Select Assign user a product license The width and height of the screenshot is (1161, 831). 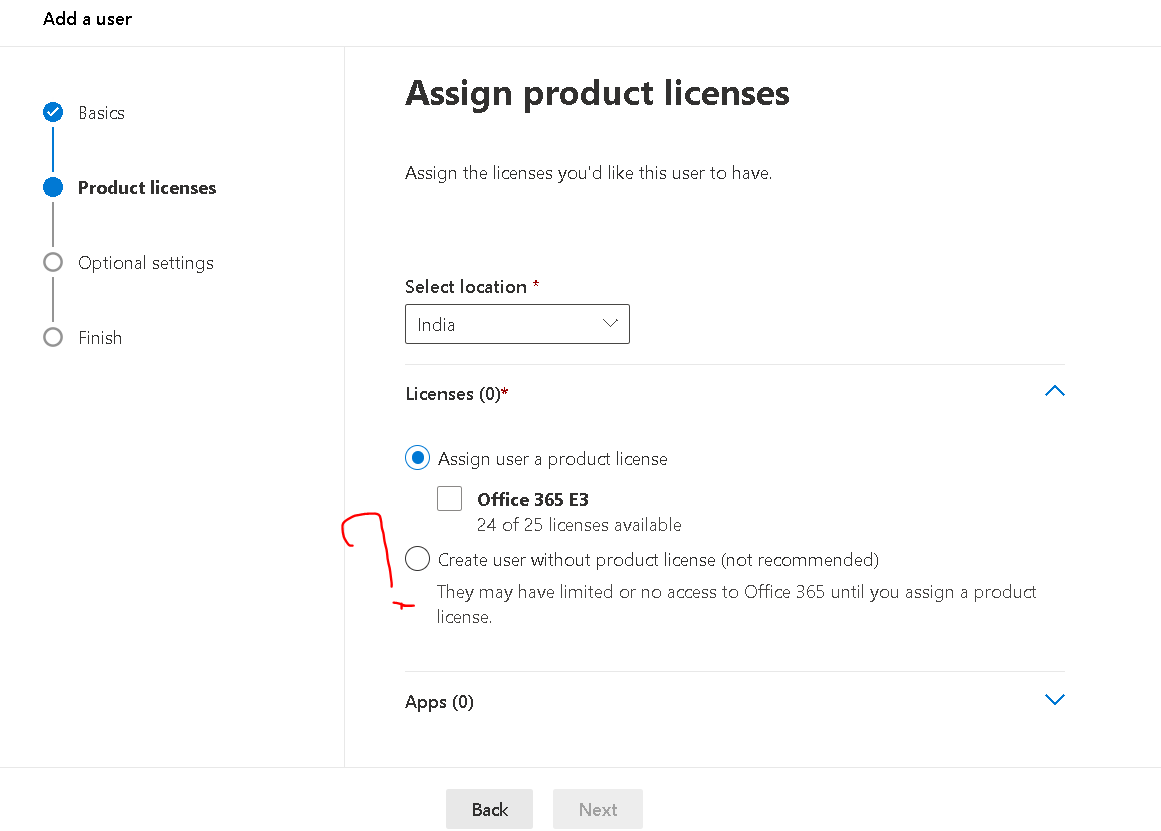point(418,458)
